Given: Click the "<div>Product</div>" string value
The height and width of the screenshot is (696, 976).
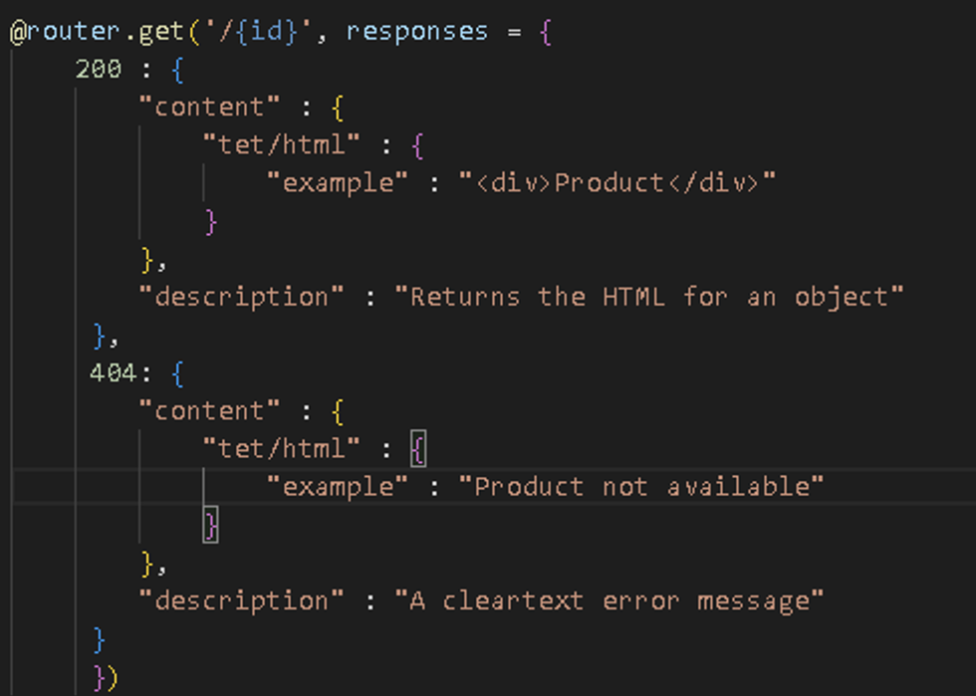Looking at the screenshot, I should point(617,183).
